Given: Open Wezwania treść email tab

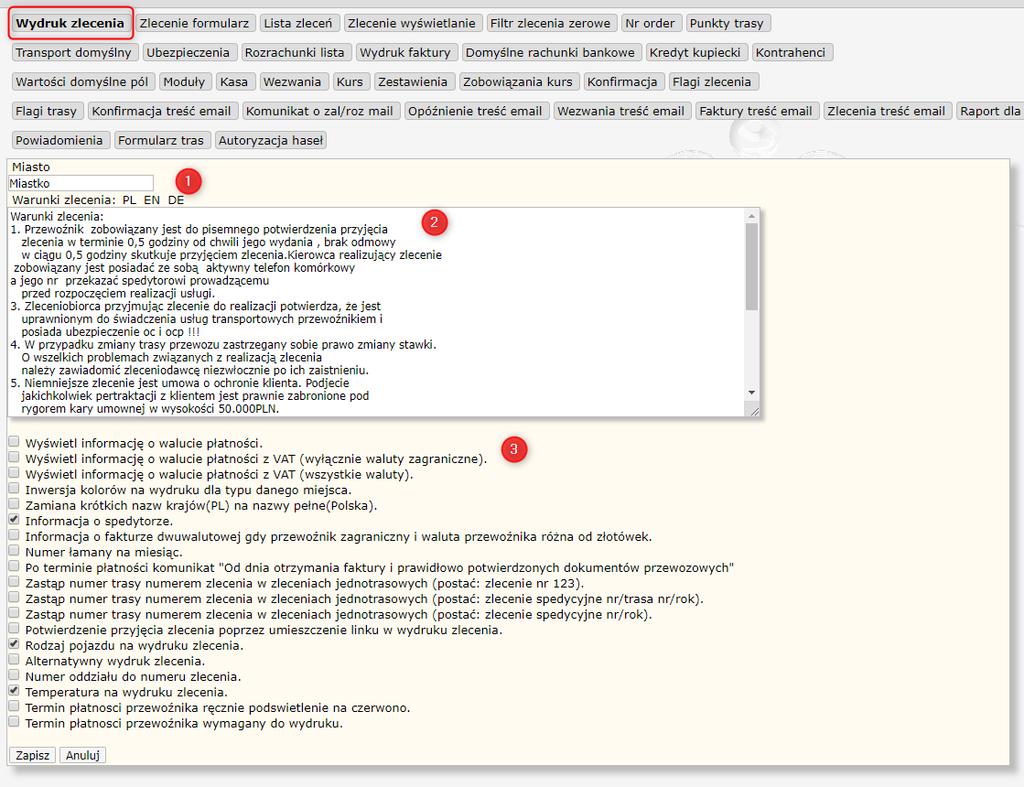Looking at the screenshot, I should pos(620,111).
